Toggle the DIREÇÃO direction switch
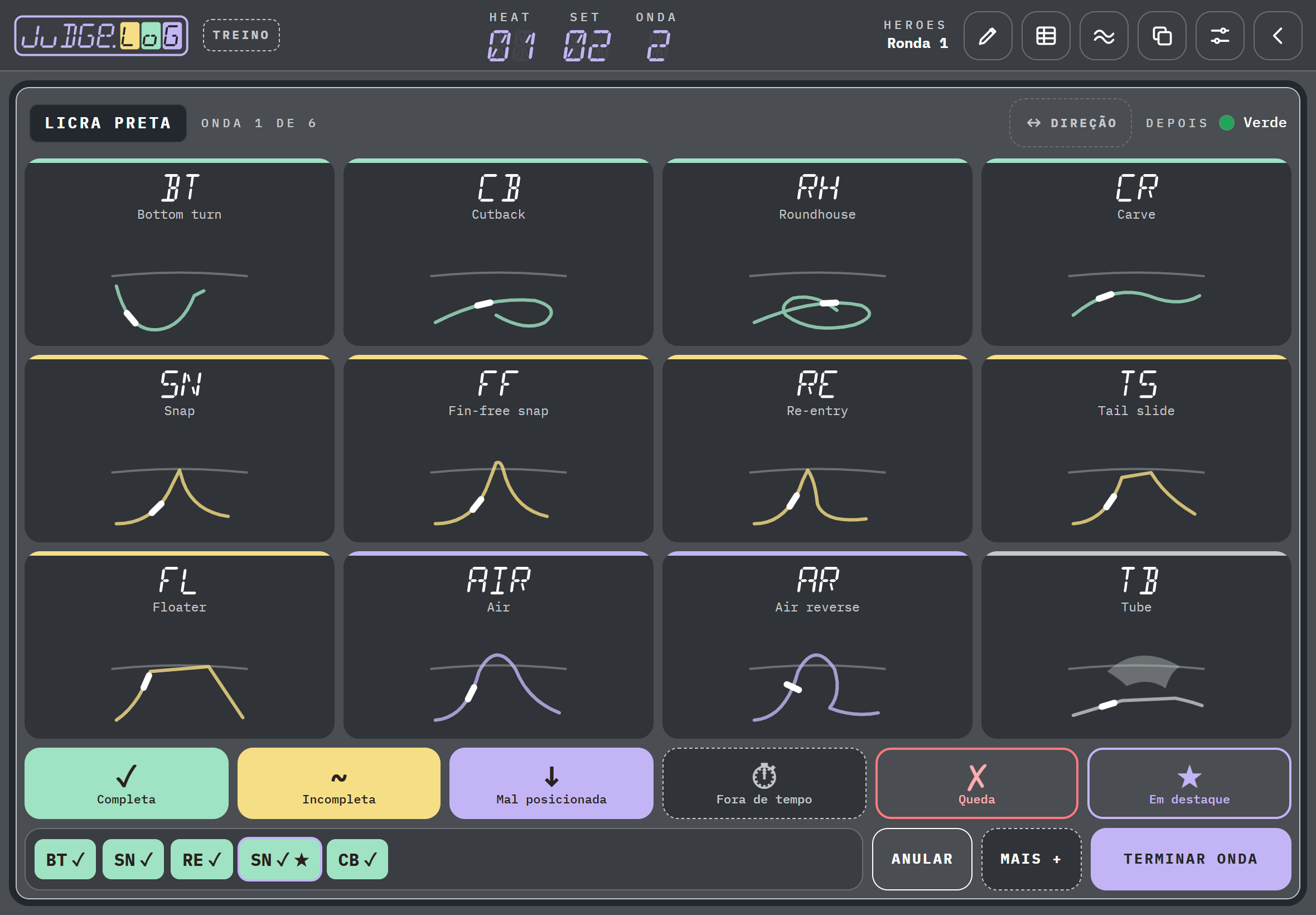This screenshot has width=1316, height=915. click(x=1070, y=123)
